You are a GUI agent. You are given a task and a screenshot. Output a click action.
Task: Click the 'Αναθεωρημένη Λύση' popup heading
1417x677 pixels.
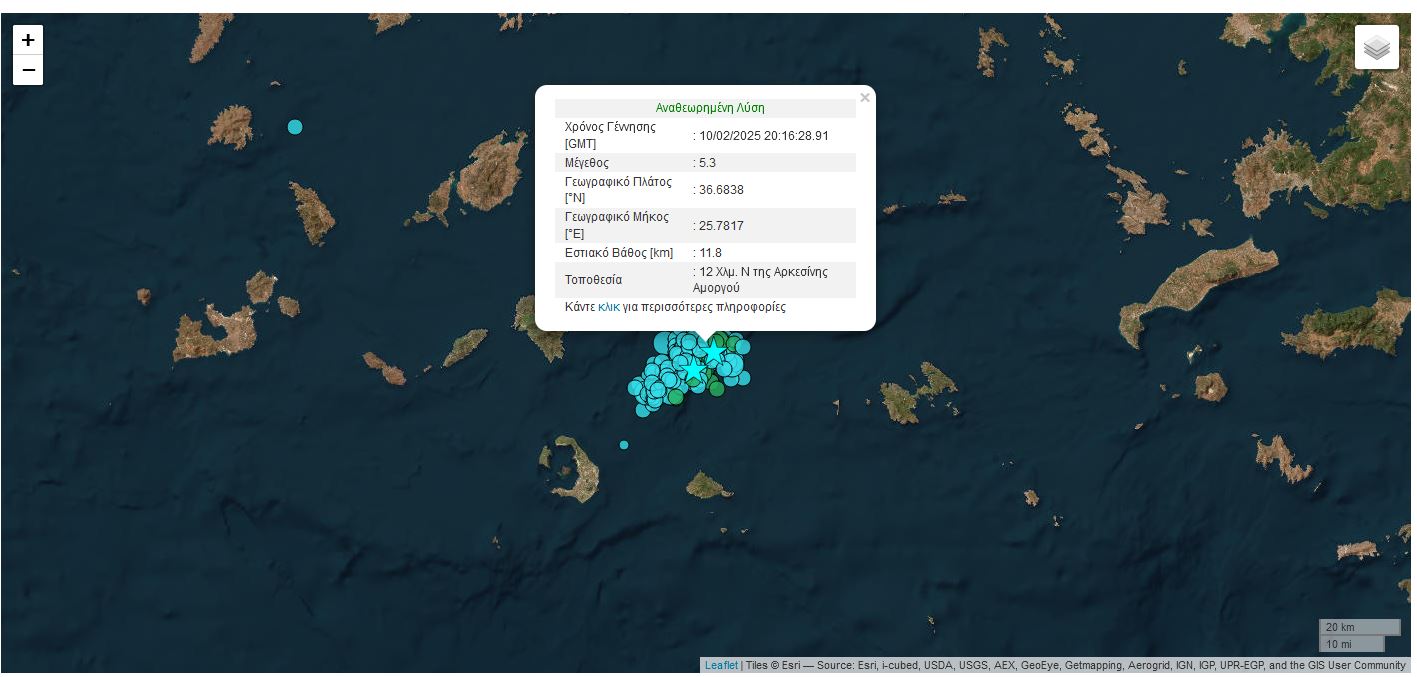(x=709, y=108)
